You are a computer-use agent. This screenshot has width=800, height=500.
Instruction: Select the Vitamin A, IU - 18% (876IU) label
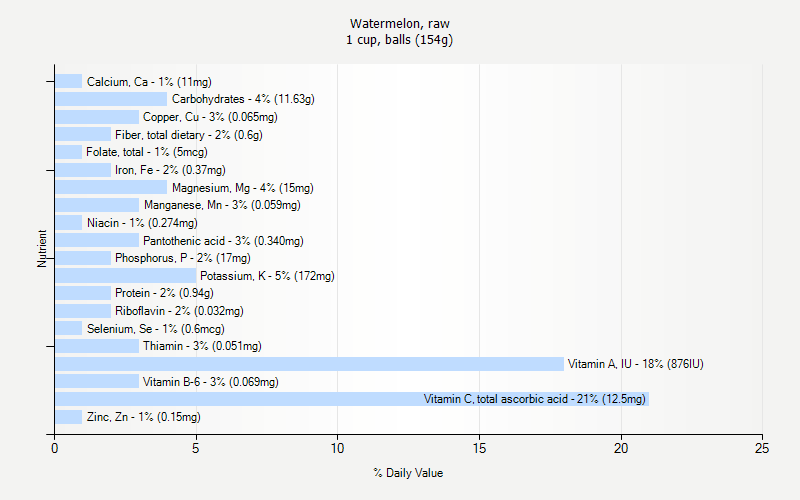click(636, 364)
